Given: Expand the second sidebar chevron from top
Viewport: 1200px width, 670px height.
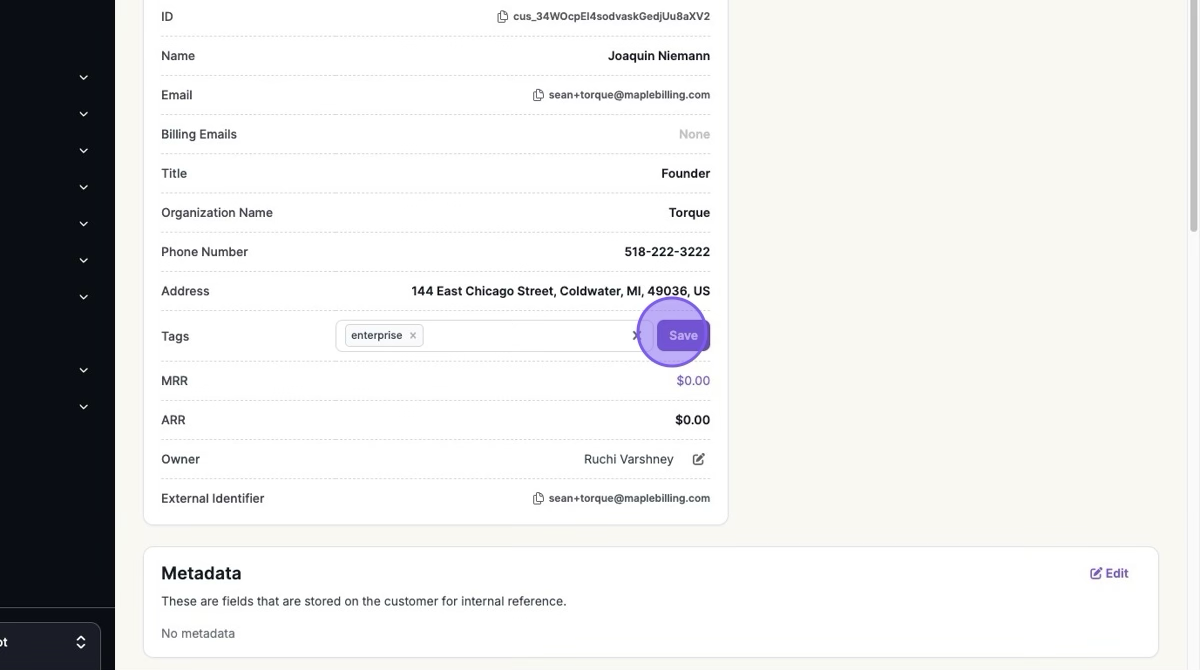Looking at the screenshot, I should [x=84, y=114].
